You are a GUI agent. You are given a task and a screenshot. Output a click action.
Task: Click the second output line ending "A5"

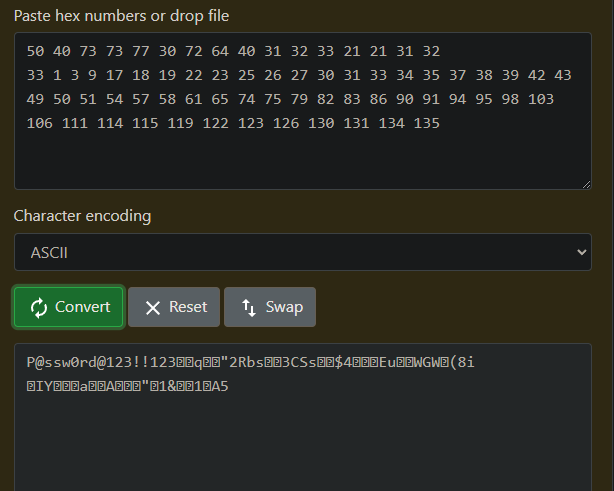[128, 385]
